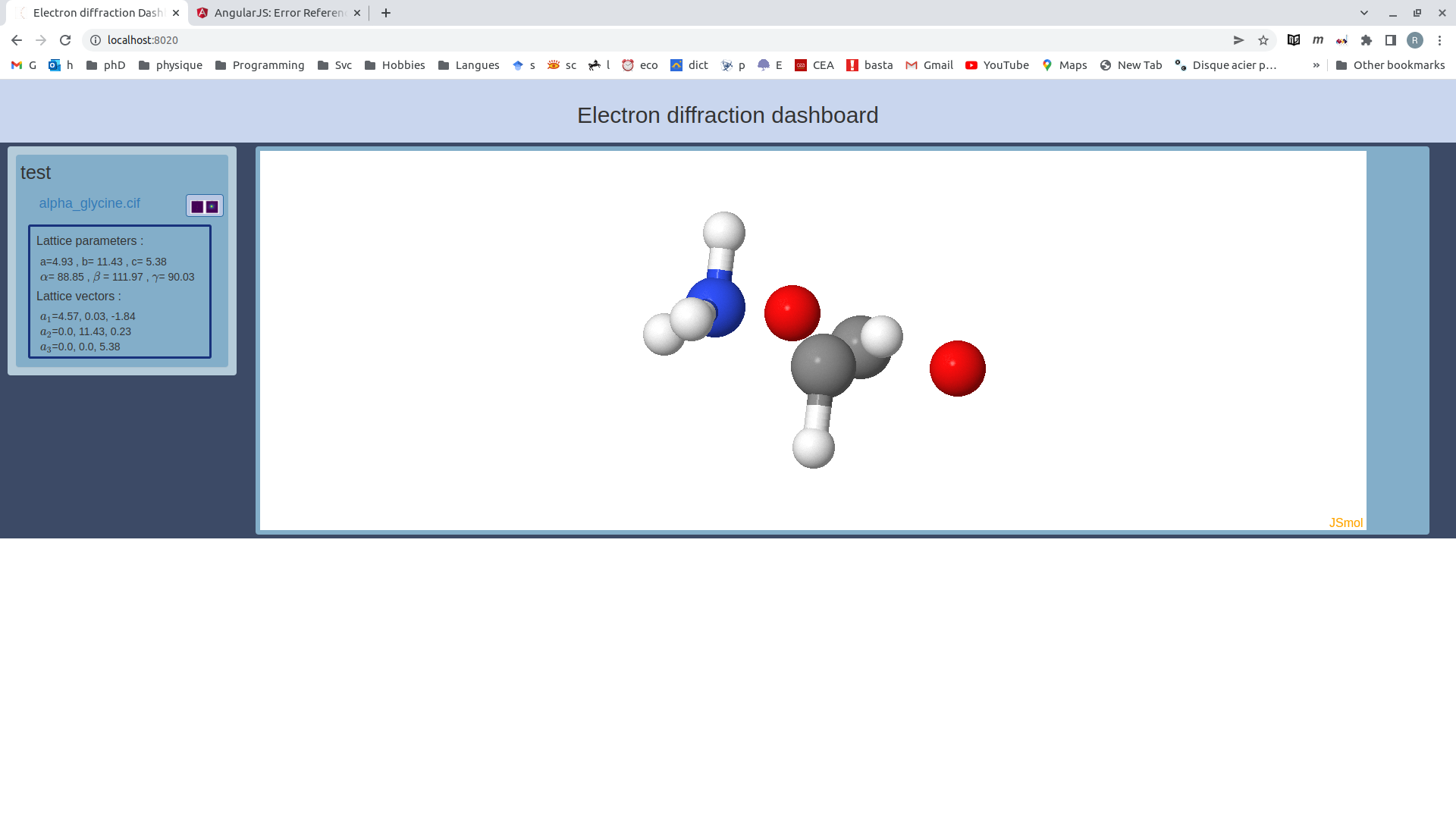Open the alpha_glycine.cif link
Screen dimensions: 1456x819
coord(89,203)
